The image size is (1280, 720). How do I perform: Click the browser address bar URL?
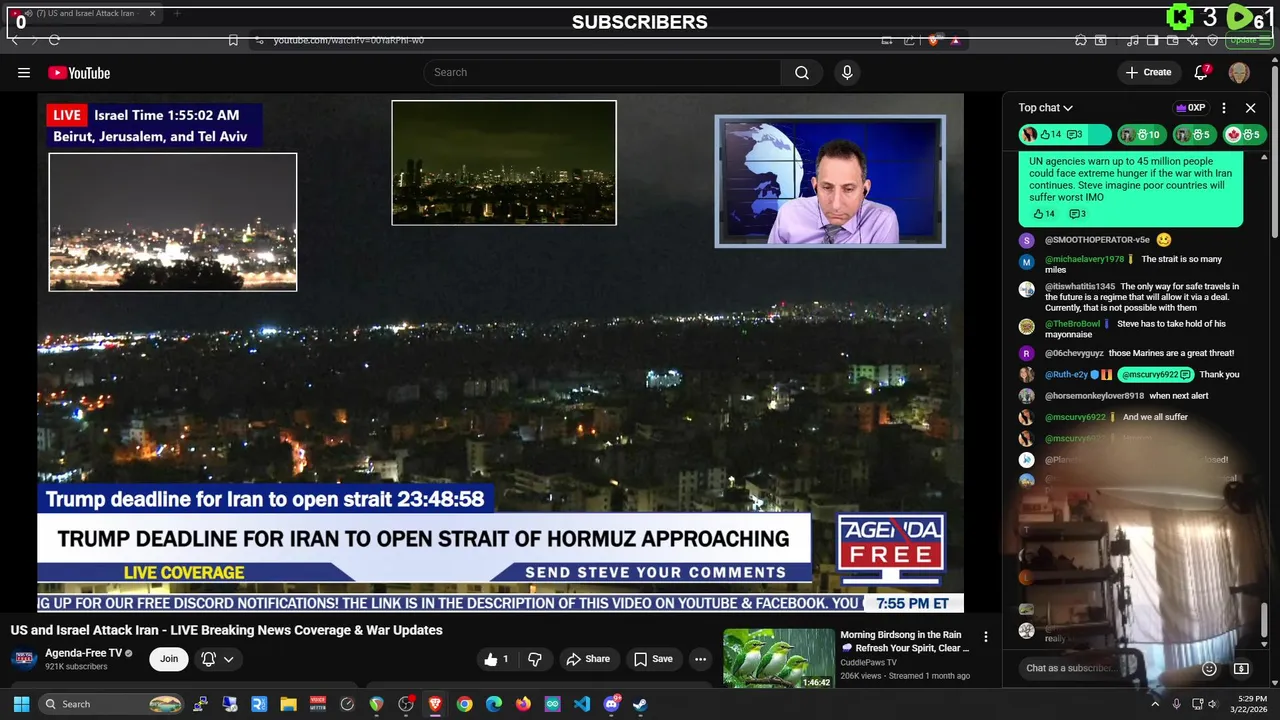click(349, 40)
